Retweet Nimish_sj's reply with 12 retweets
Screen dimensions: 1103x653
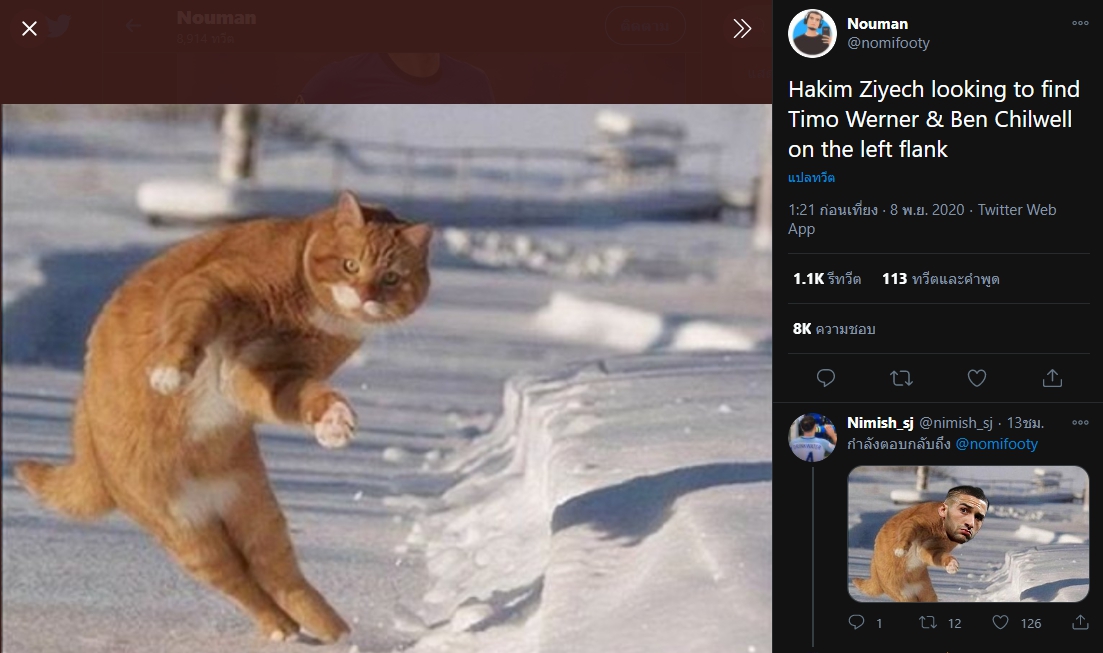(x=940, y=623)
